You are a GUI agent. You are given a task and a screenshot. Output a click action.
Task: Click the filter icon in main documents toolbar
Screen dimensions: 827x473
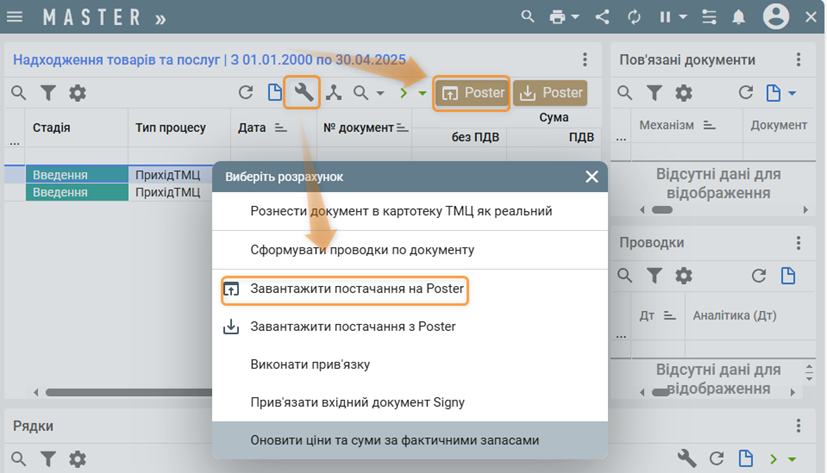47,93
